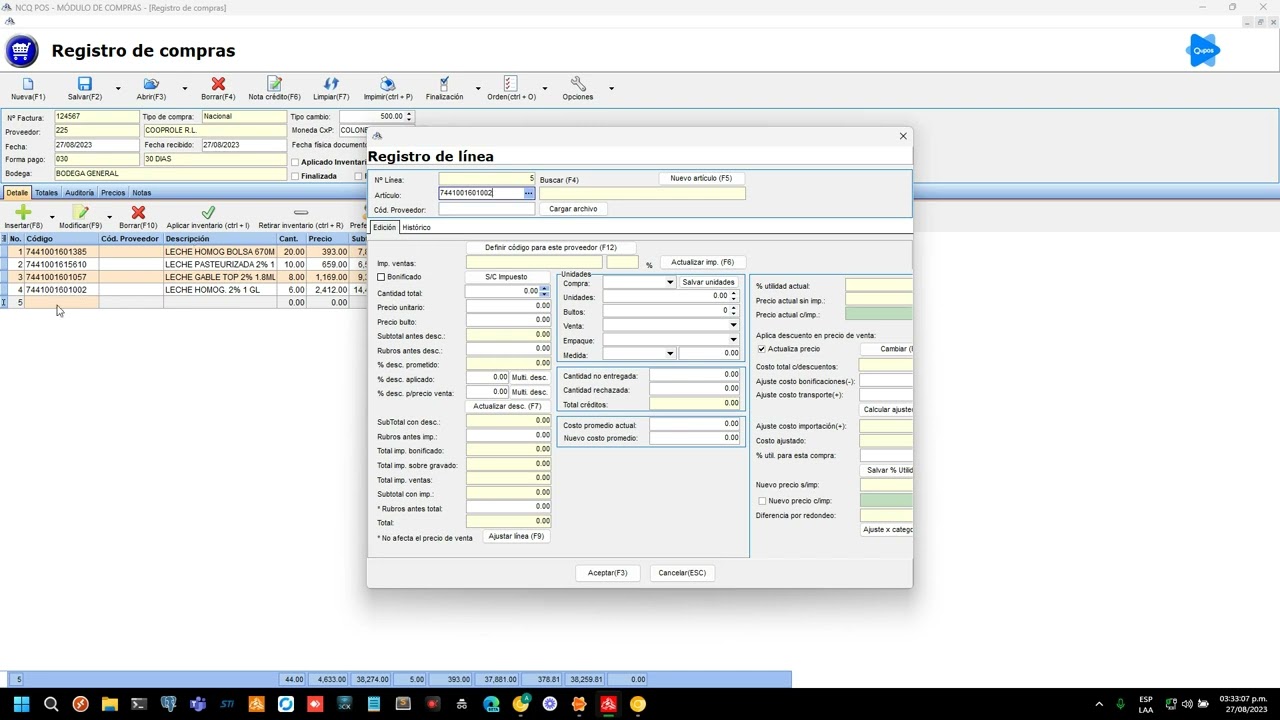Switch to the Precios tab

click(x=113, y=193)
